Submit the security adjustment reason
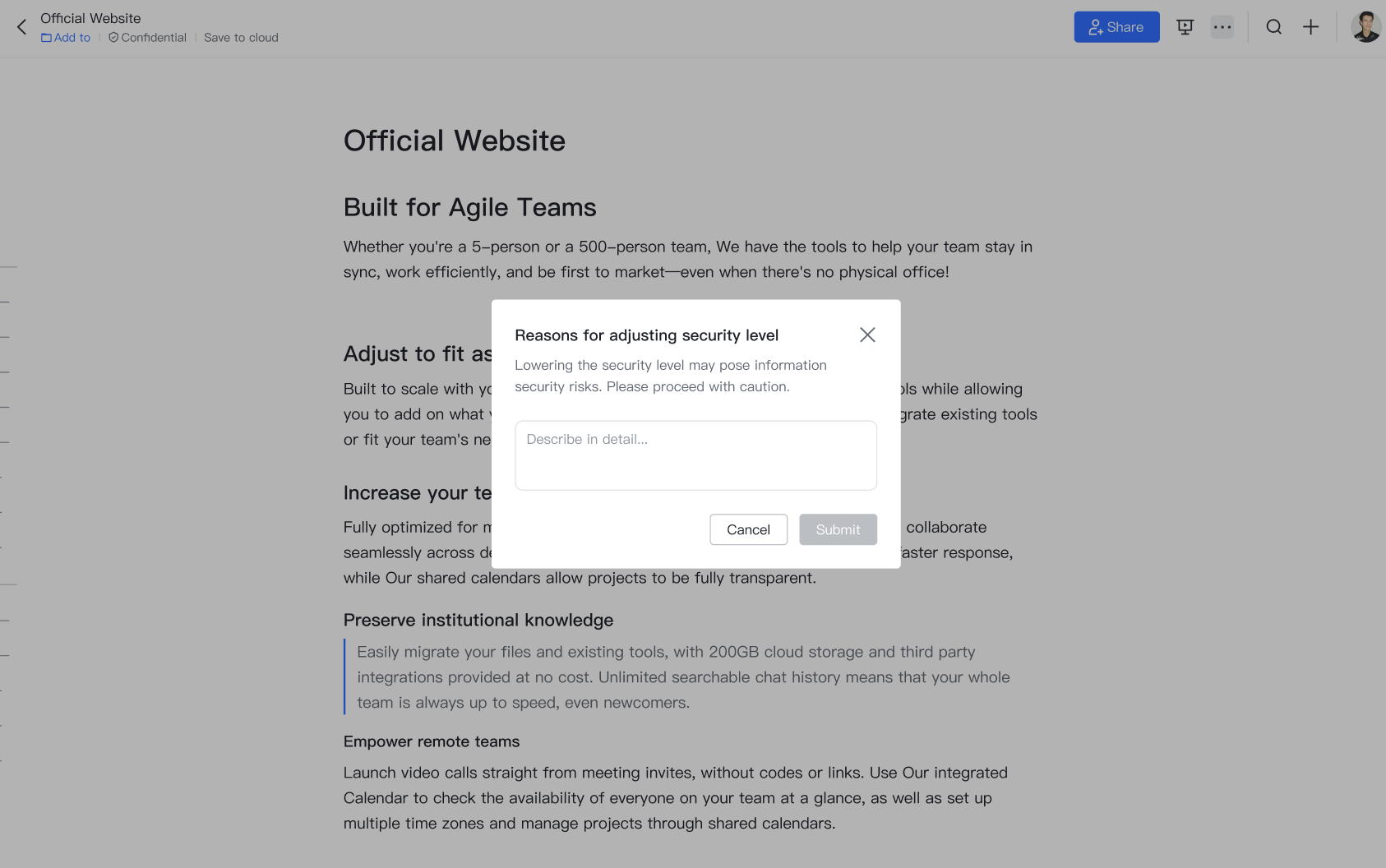This screenshot has width=1386, height=868. [838, 529]
